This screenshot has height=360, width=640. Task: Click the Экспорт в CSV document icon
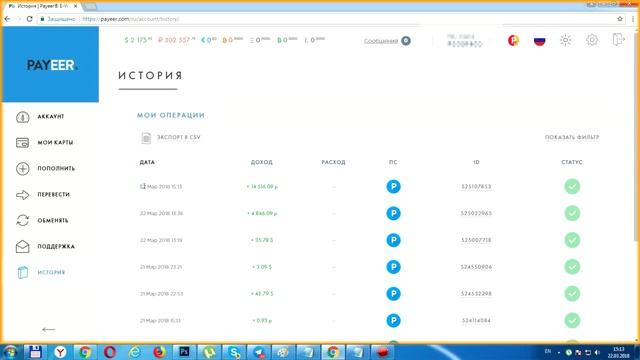pyautogui.click(x=146, y=138)
